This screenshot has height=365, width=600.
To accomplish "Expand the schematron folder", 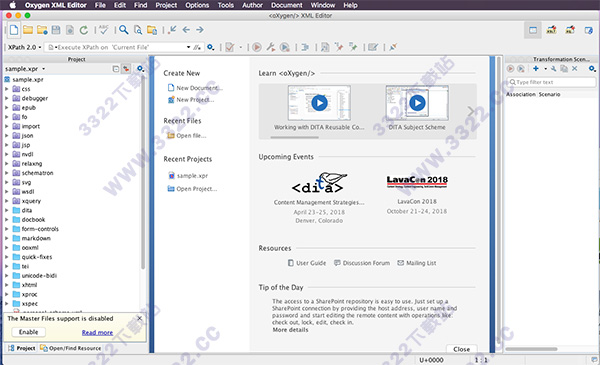I will coord(7,173).
